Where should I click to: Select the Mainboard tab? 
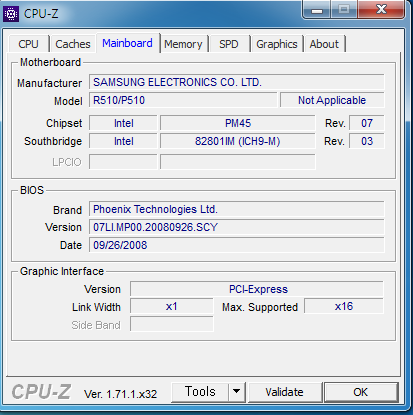pyautogui.click(x=127, y=43)
